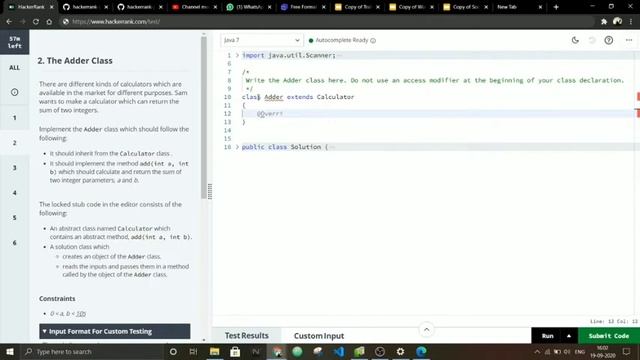640x360 pixels.
Task: Click the word Adder on line 10
Action: tap(273, 97)
